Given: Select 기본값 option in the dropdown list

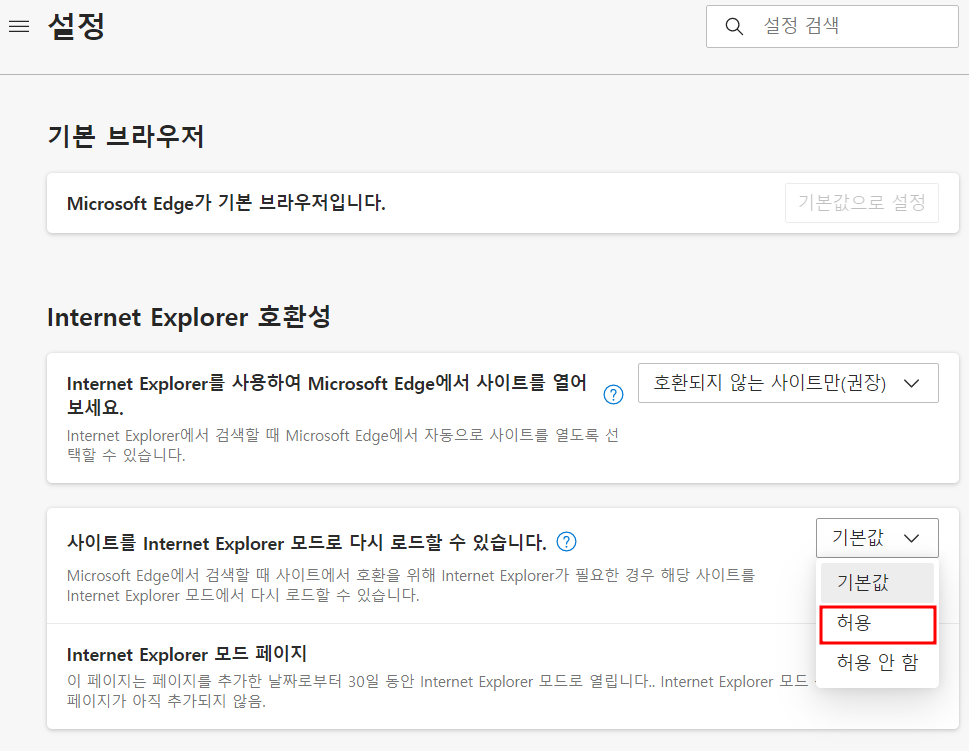Looking at the screenshot, I should pyautogui.click(x=877, y=582).
